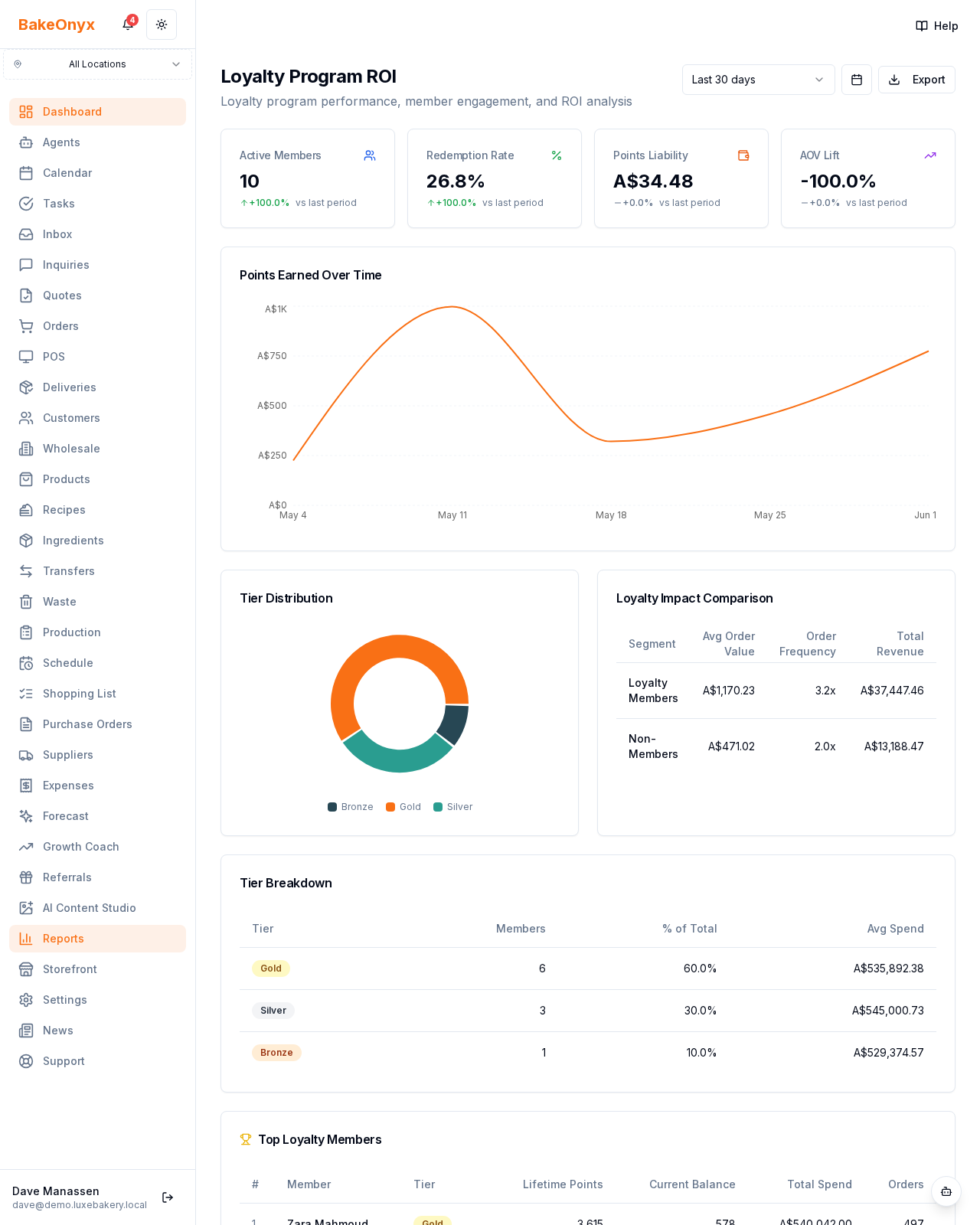Open the notifications bell icon
980x1225 pixels.
(x=128, y=24)
